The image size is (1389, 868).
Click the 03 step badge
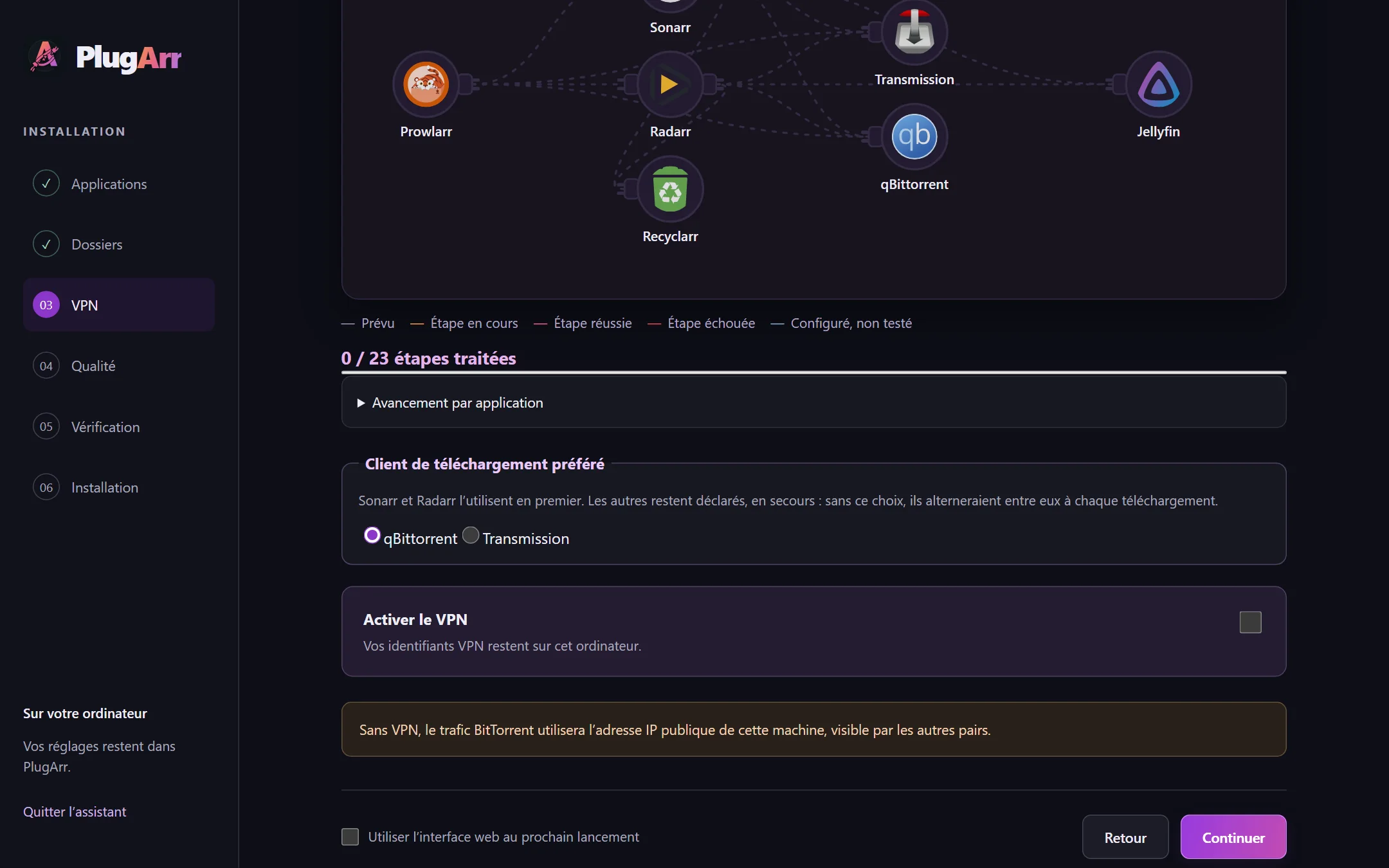pyautogui.click(x=46, y=305)
